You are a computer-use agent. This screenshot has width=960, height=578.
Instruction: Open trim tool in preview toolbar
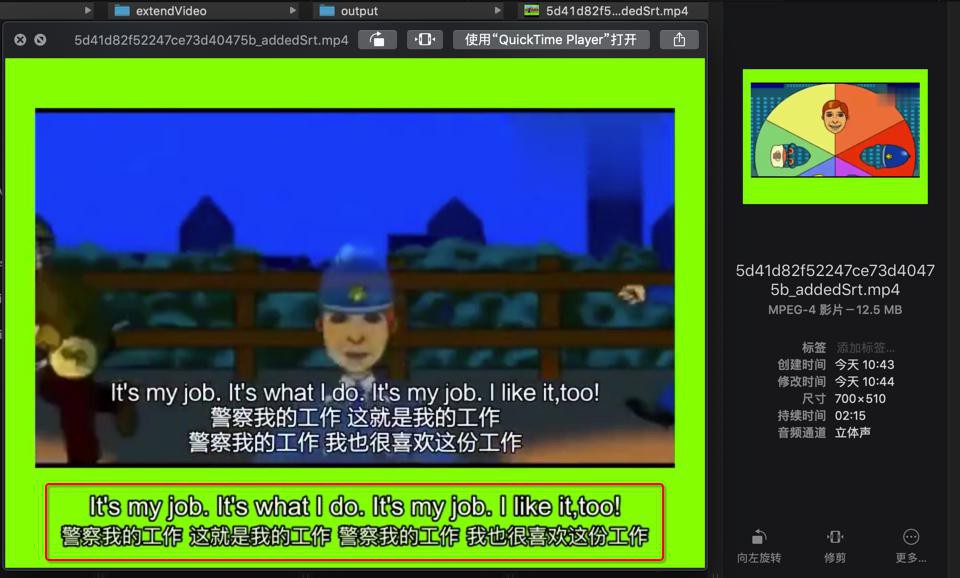click(x=424, y=40)
